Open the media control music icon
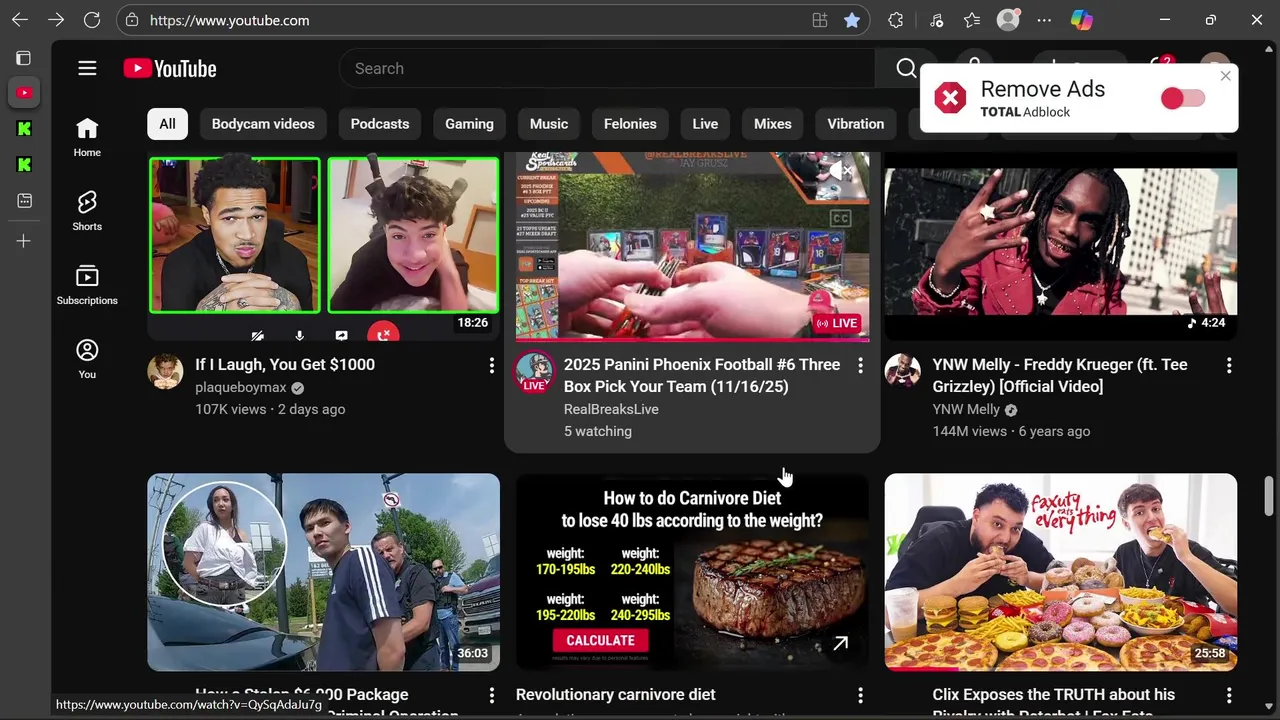The image size is (1280, 720). click(936, 20)
